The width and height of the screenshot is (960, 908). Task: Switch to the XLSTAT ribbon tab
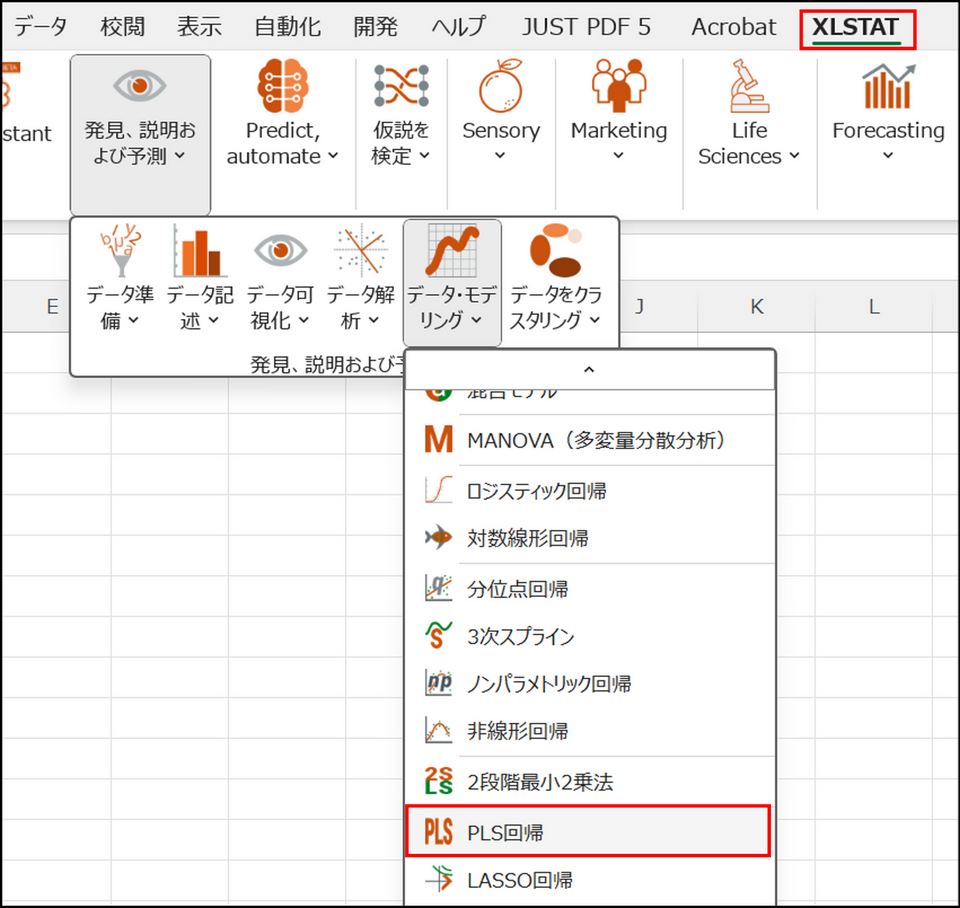856,27
